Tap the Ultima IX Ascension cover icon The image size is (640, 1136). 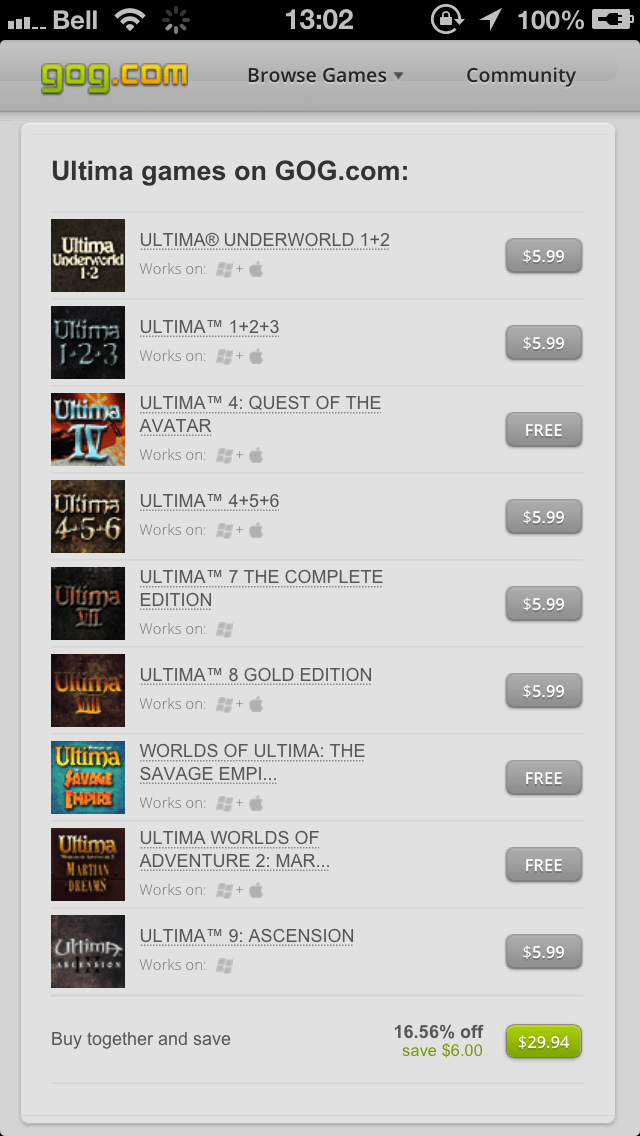click(x=88, y=951)
